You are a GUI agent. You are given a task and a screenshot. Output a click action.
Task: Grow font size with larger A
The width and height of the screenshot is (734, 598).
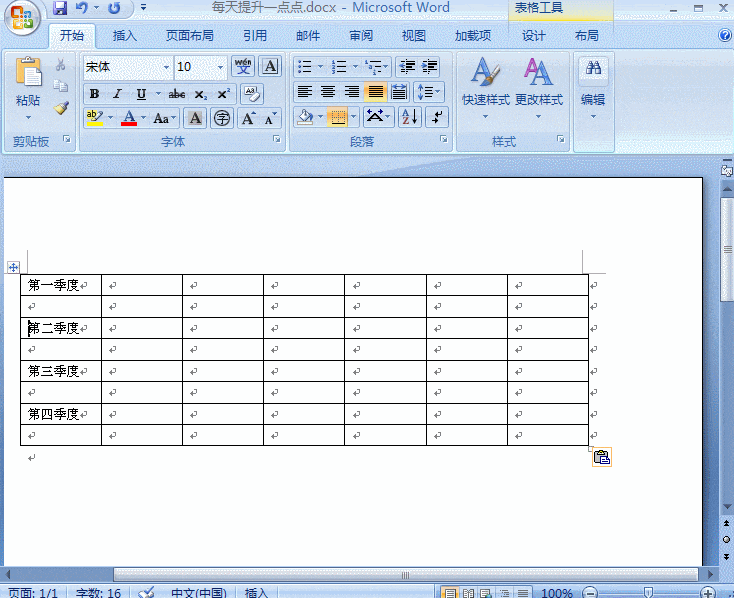pyautogui.click(x=248, y=118)
